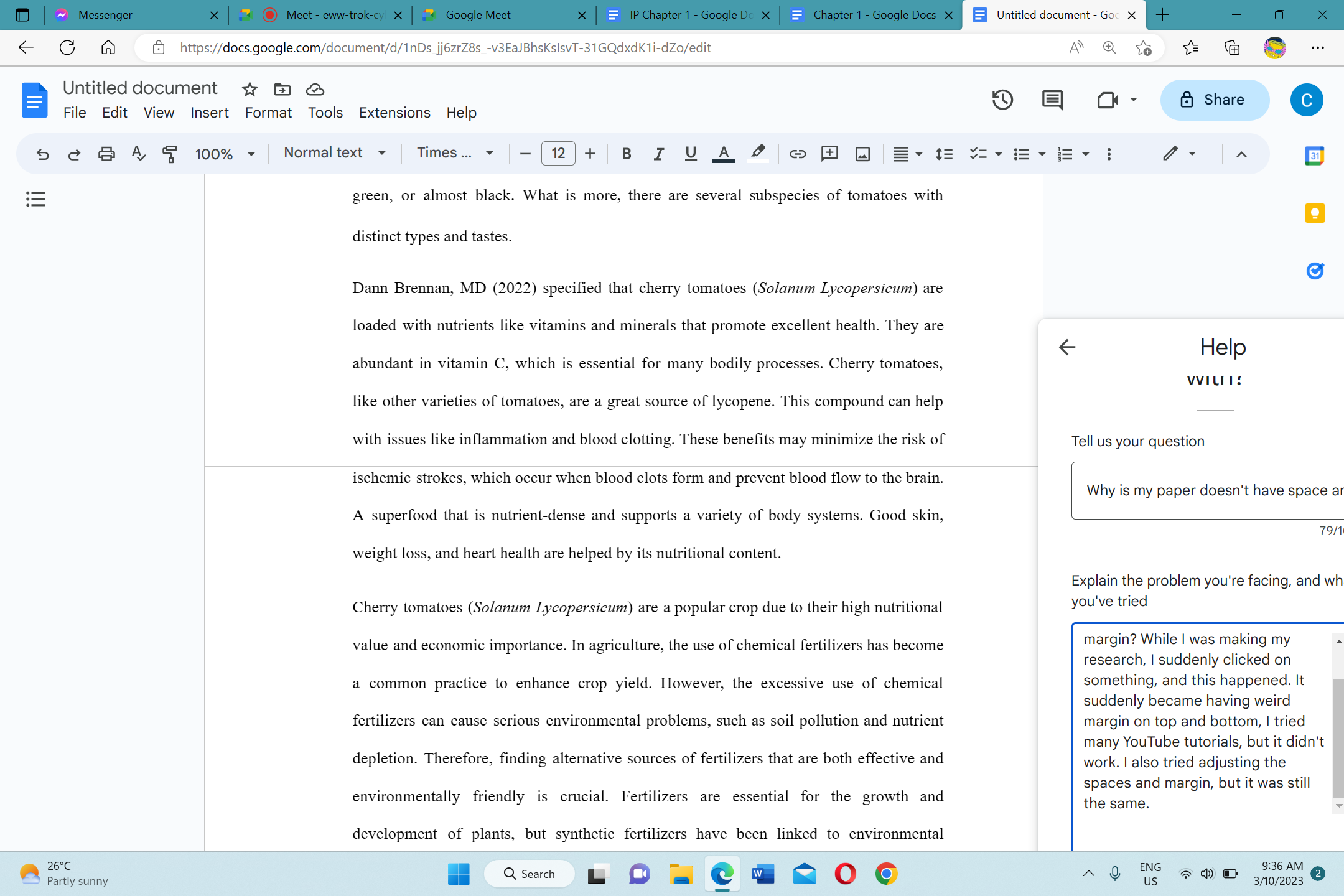Click the Insert link icon
Screen dimensions: 1344x896
click(x=797, y=154)
